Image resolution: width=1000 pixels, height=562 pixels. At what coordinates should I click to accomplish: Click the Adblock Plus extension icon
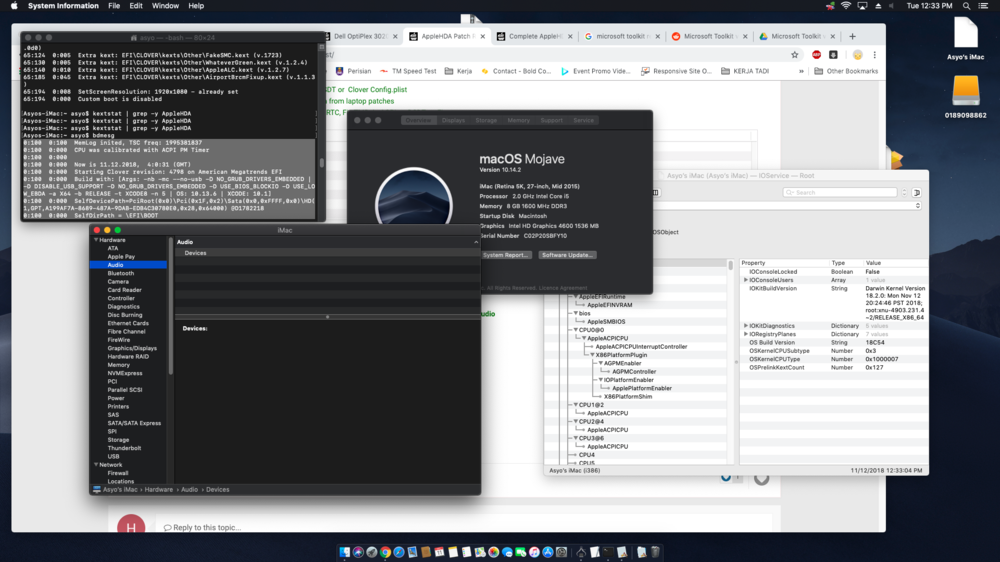[x=816, y=55]
